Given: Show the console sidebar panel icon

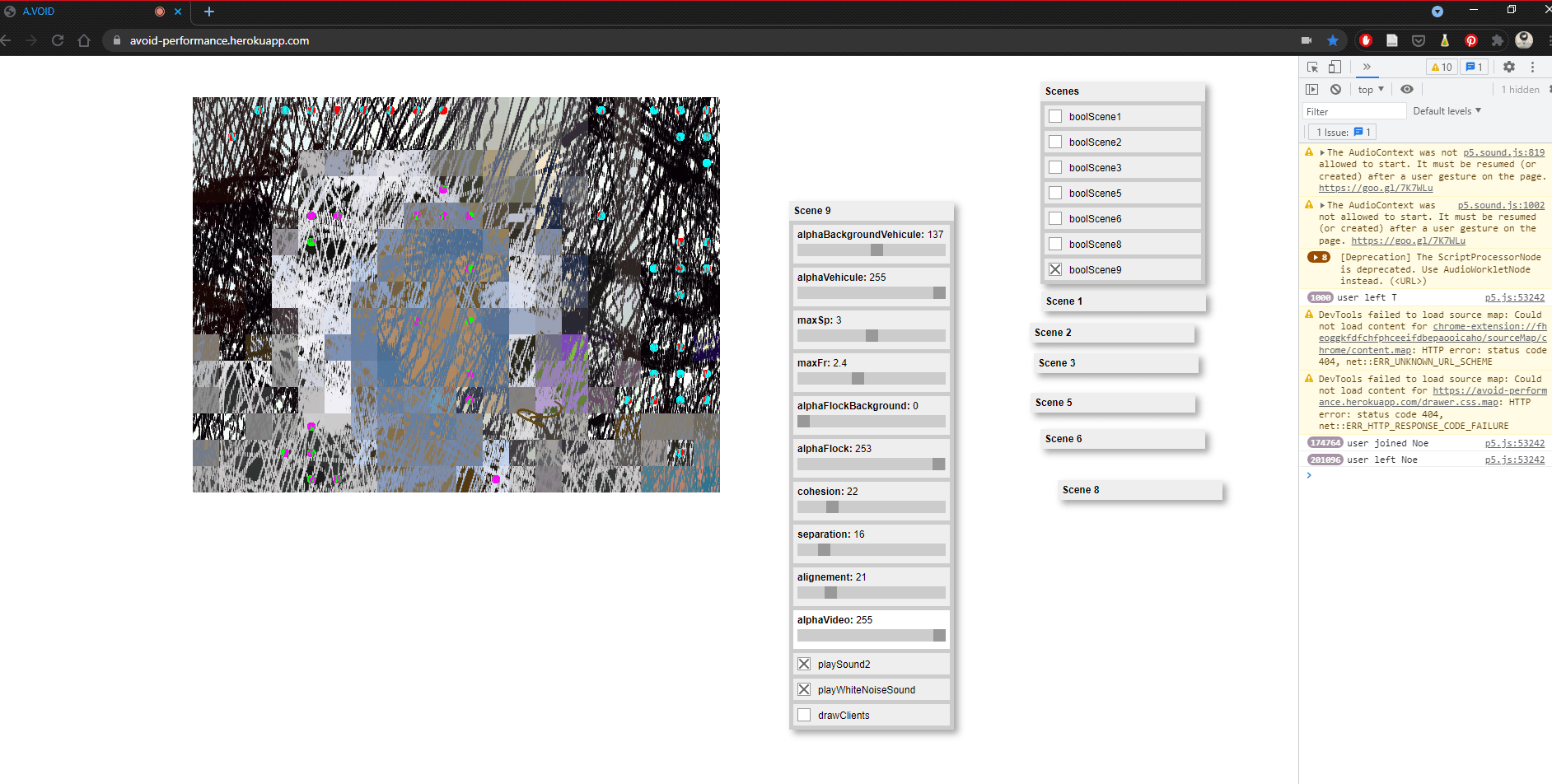Looking at the screenshot, I should coord(1312,90).
